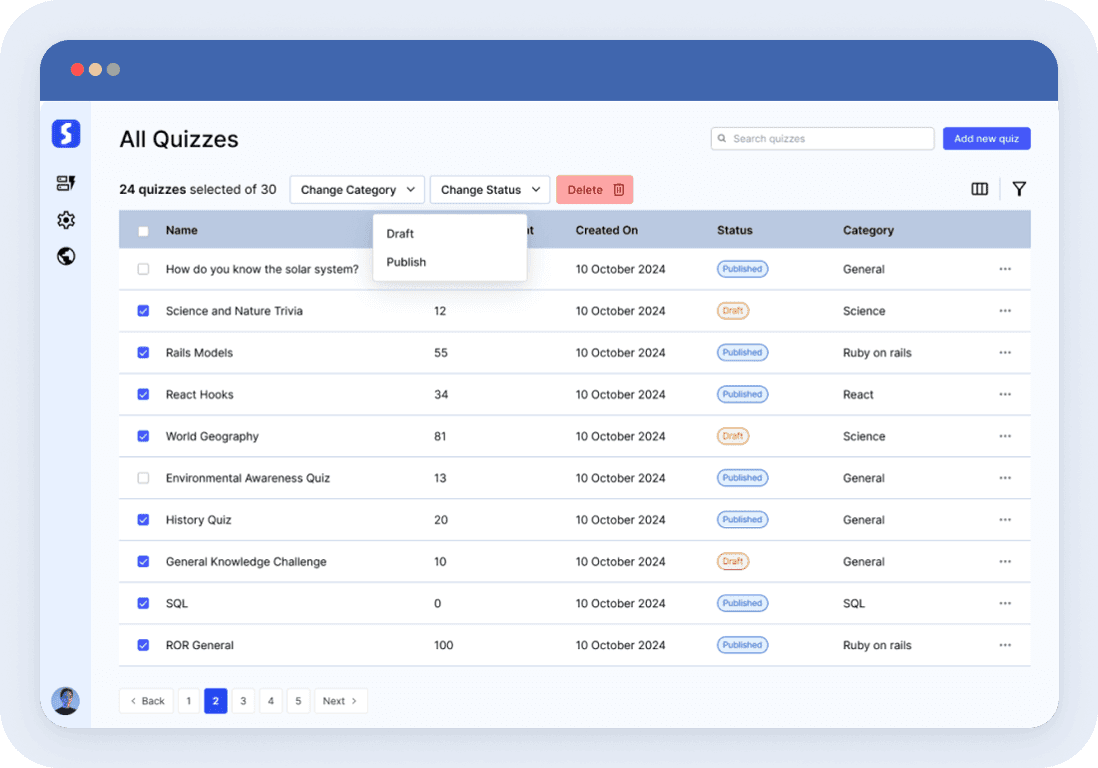Click user avatar at sidebar bottom
The width and height of the screenshot is (1098, 768).
coord(66,701)
